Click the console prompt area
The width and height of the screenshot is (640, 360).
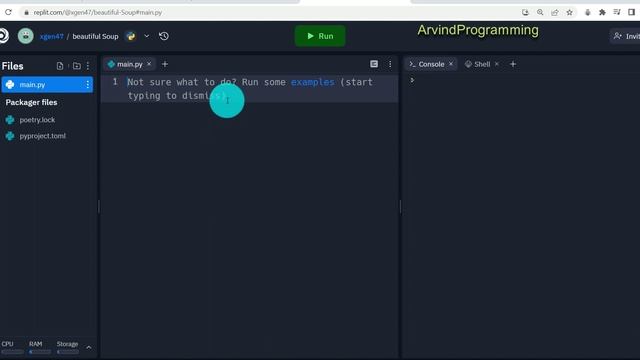(412, 80)
